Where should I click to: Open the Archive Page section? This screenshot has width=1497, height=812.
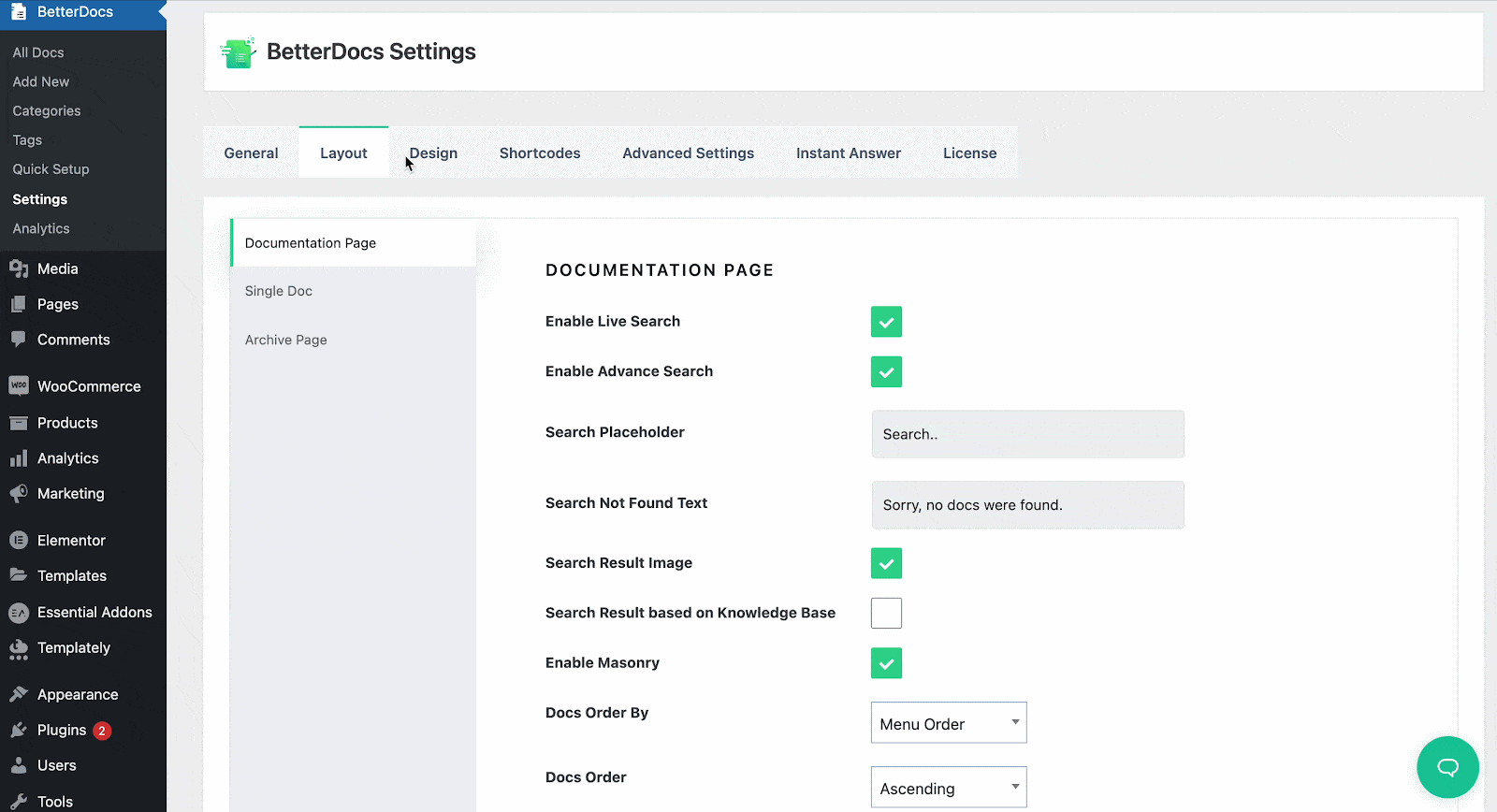pyautogui.click(x=353, y=340)
